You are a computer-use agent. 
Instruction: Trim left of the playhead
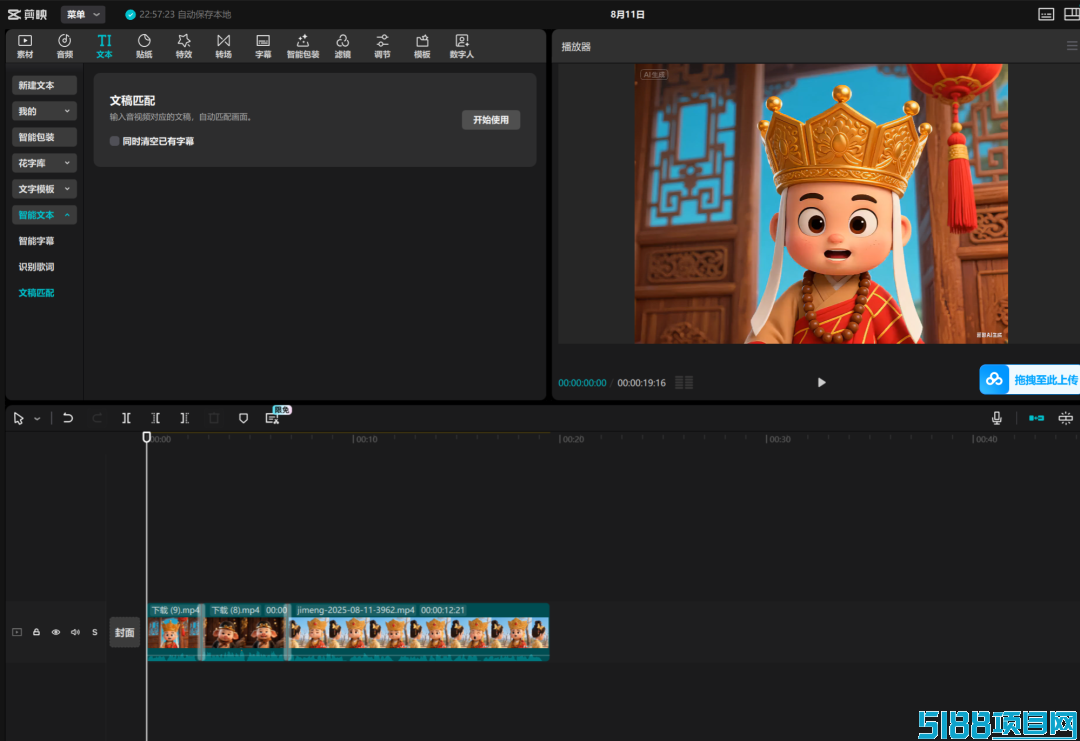pyautogui.click(x=156, y=418)
